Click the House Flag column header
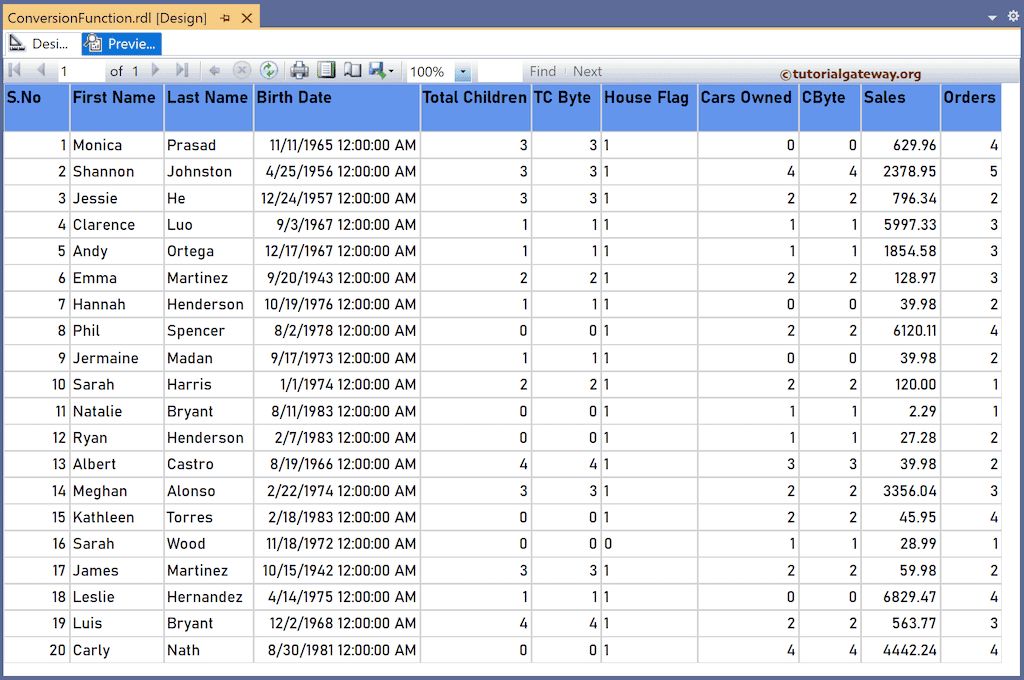 pos(649,107)
